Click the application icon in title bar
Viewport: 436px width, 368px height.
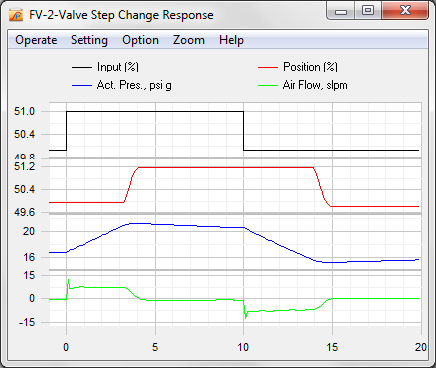click(x=16, y=14)
